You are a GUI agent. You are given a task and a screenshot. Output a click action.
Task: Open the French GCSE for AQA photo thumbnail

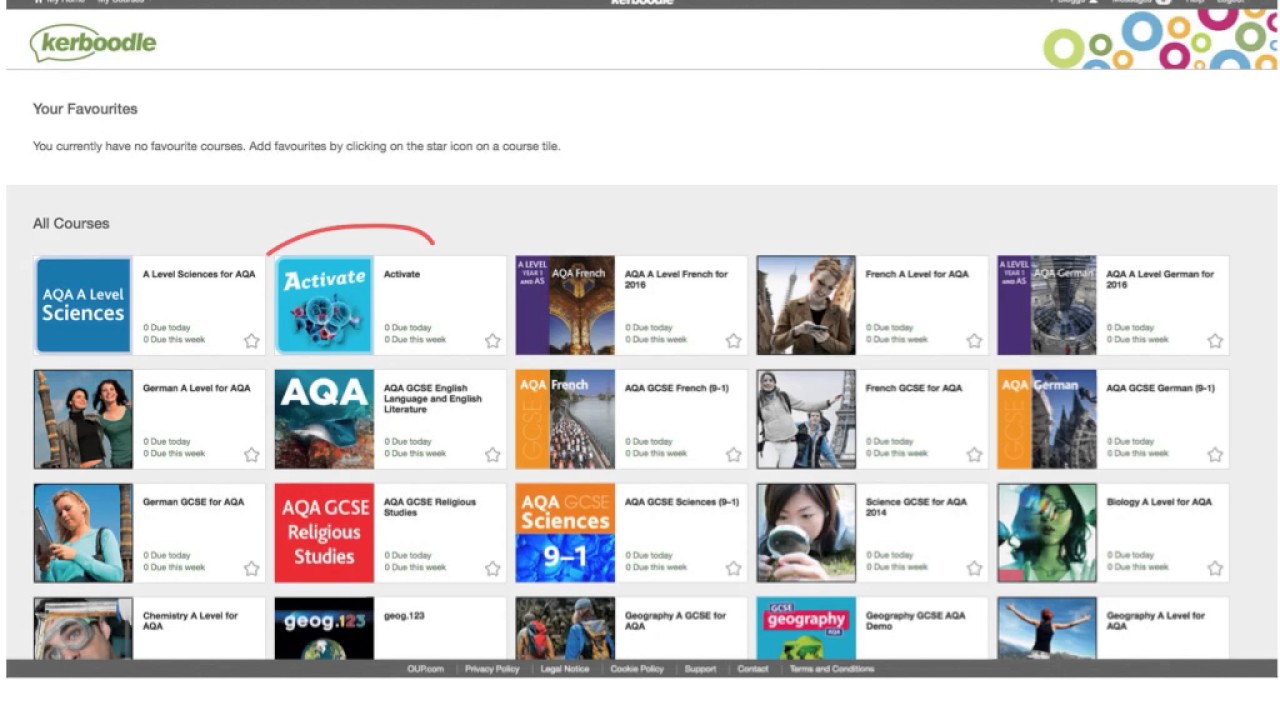[806, 419]
